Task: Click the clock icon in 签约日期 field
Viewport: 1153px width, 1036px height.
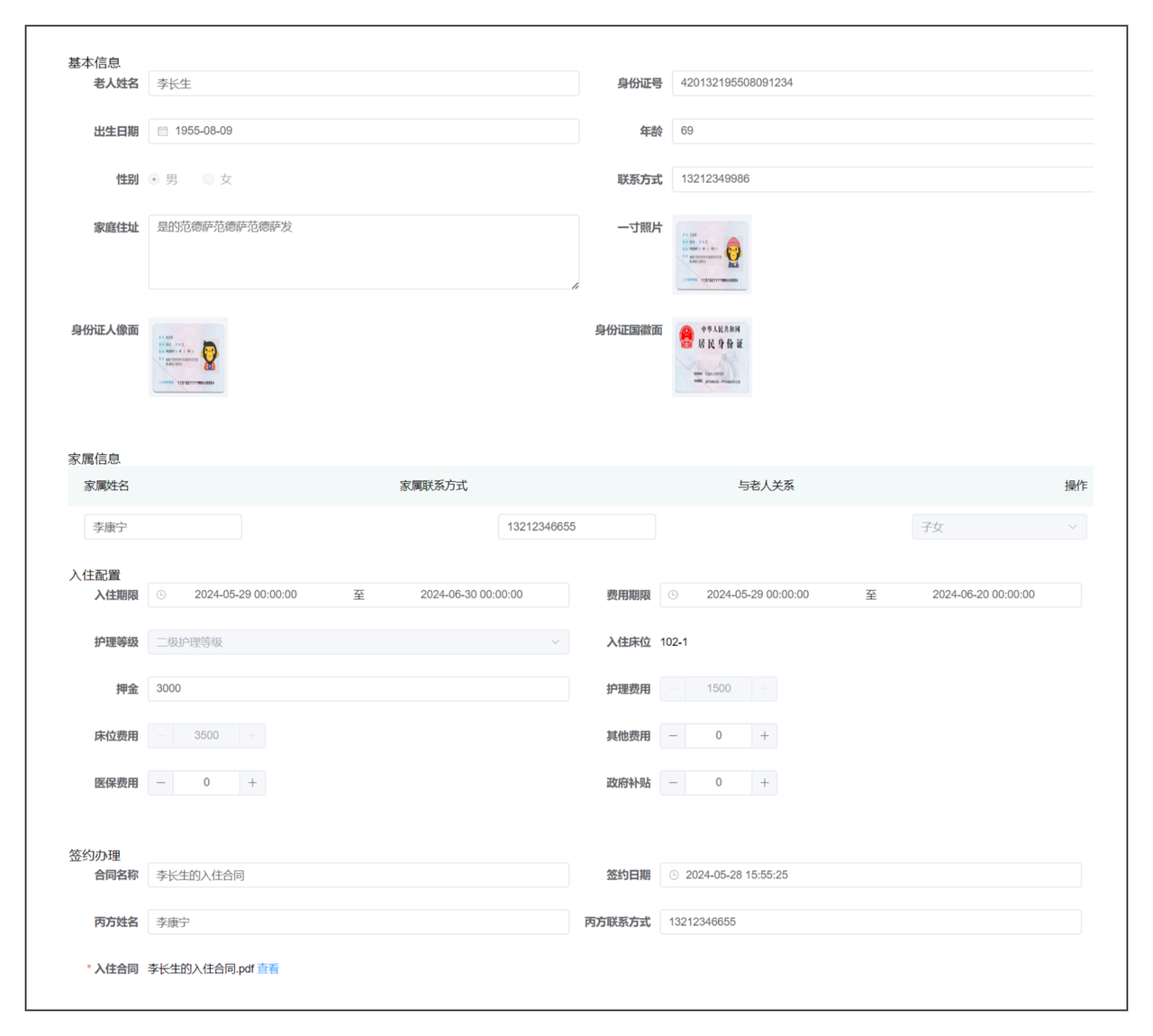Action: pos(674,875)
